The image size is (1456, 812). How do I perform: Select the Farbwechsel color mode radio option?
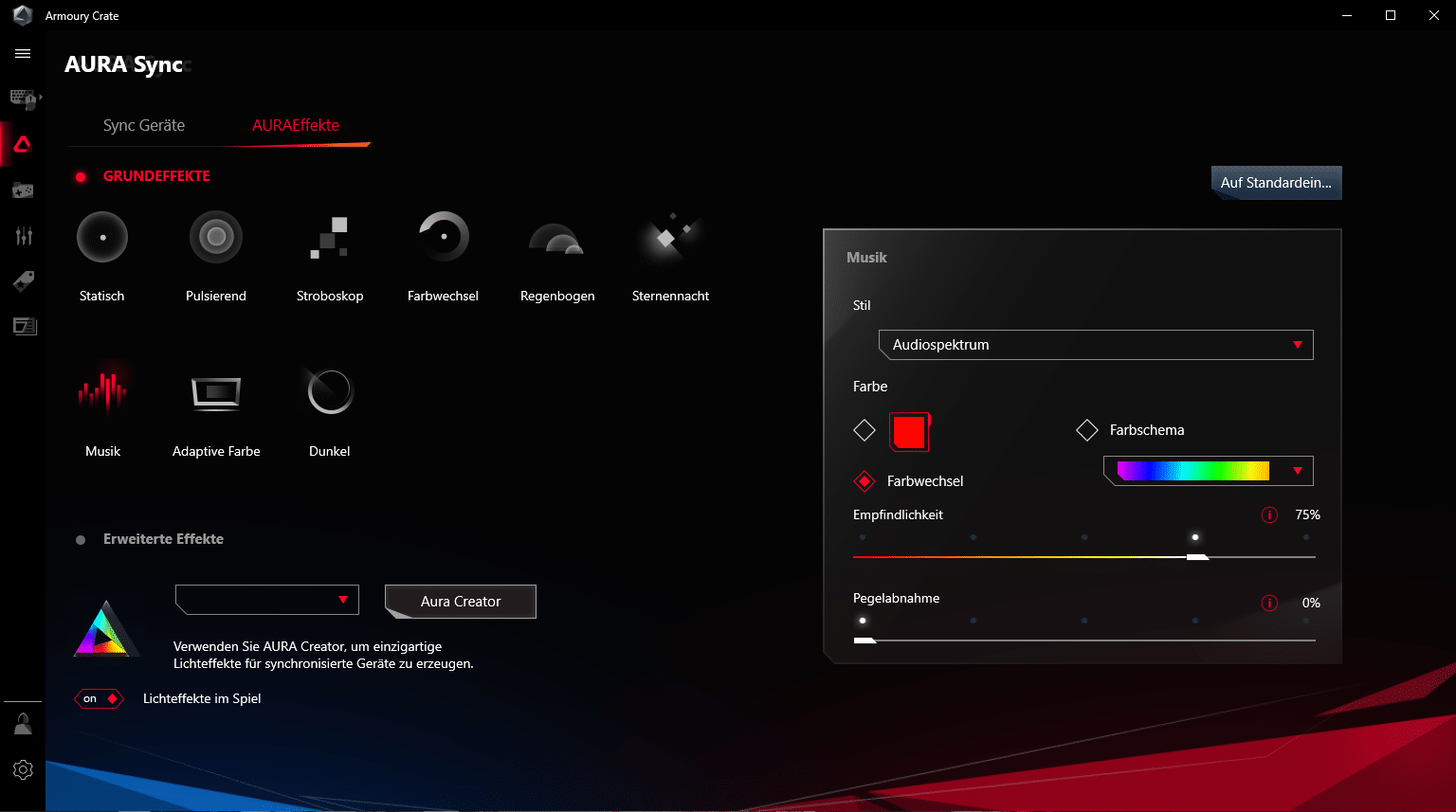(864, 481)
